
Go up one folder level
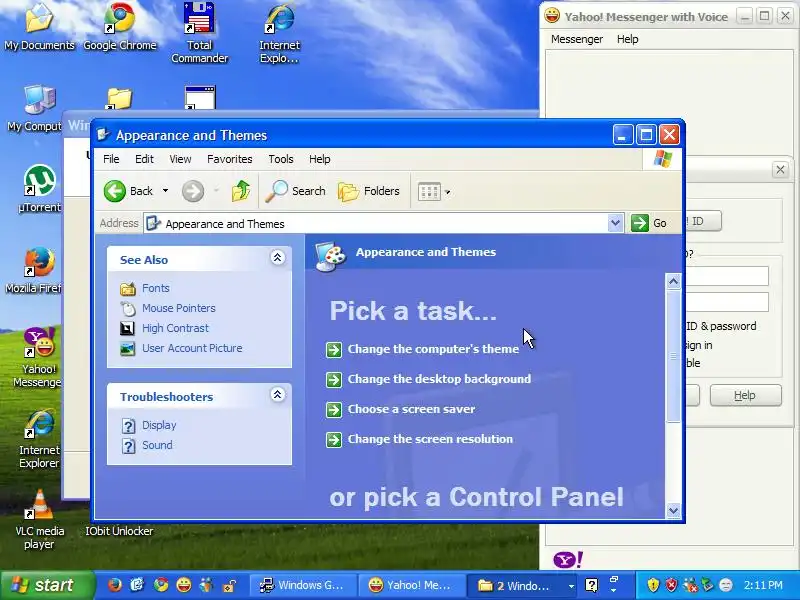(241, 191)
